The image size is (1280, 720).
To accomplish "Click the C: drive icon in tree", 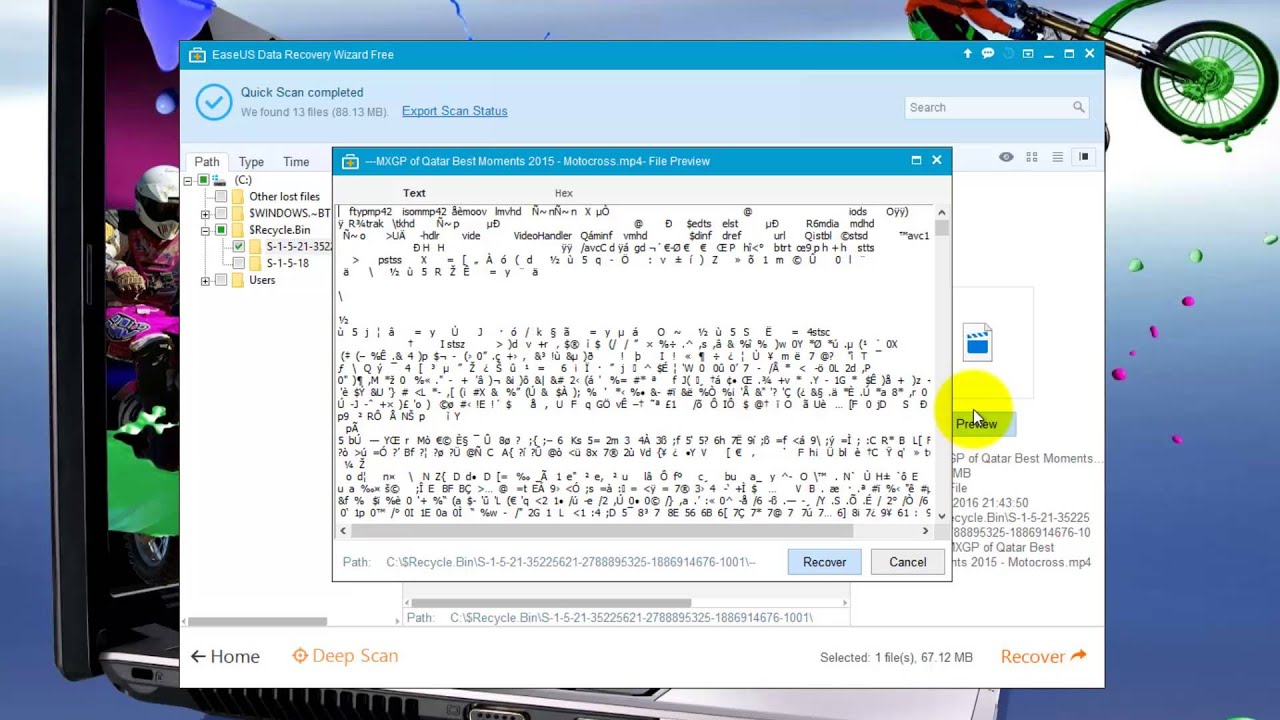I will coord(220,180).
